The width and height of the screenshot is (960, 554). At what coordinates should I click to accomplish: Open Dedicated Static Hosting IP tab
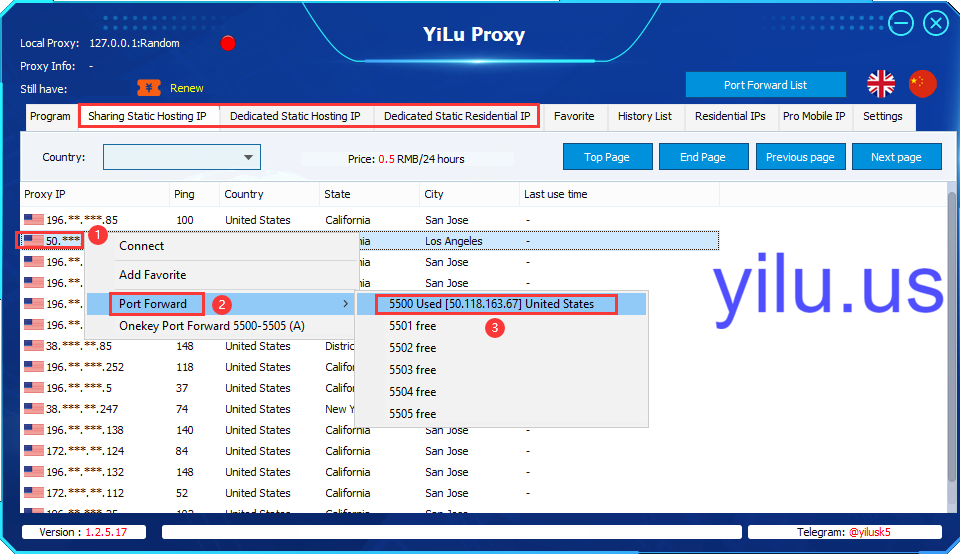click(x=295, y=116)
